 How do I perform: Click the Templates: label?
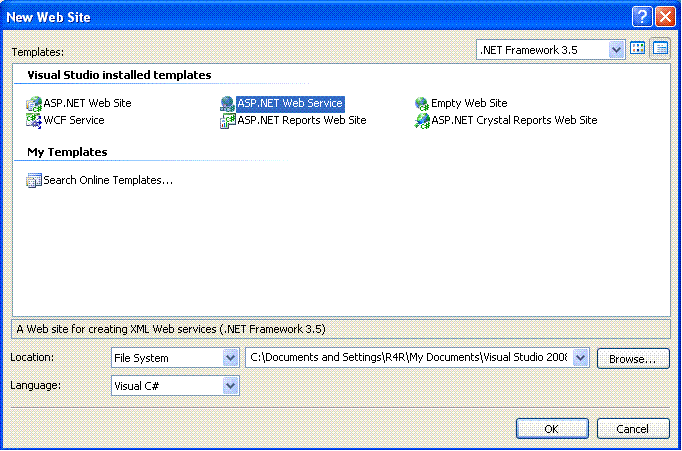tap(38, 52)
